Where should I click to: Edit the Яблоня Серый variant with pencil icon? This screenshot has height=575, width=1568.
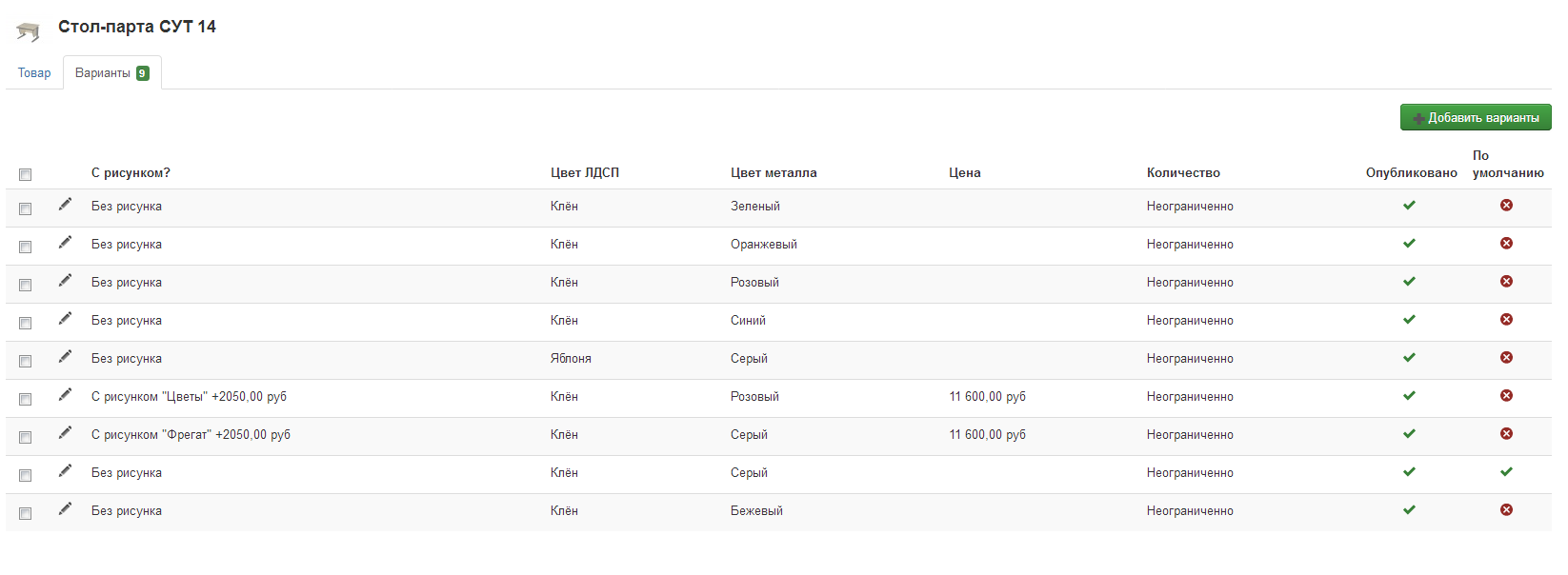click(65, 357)
